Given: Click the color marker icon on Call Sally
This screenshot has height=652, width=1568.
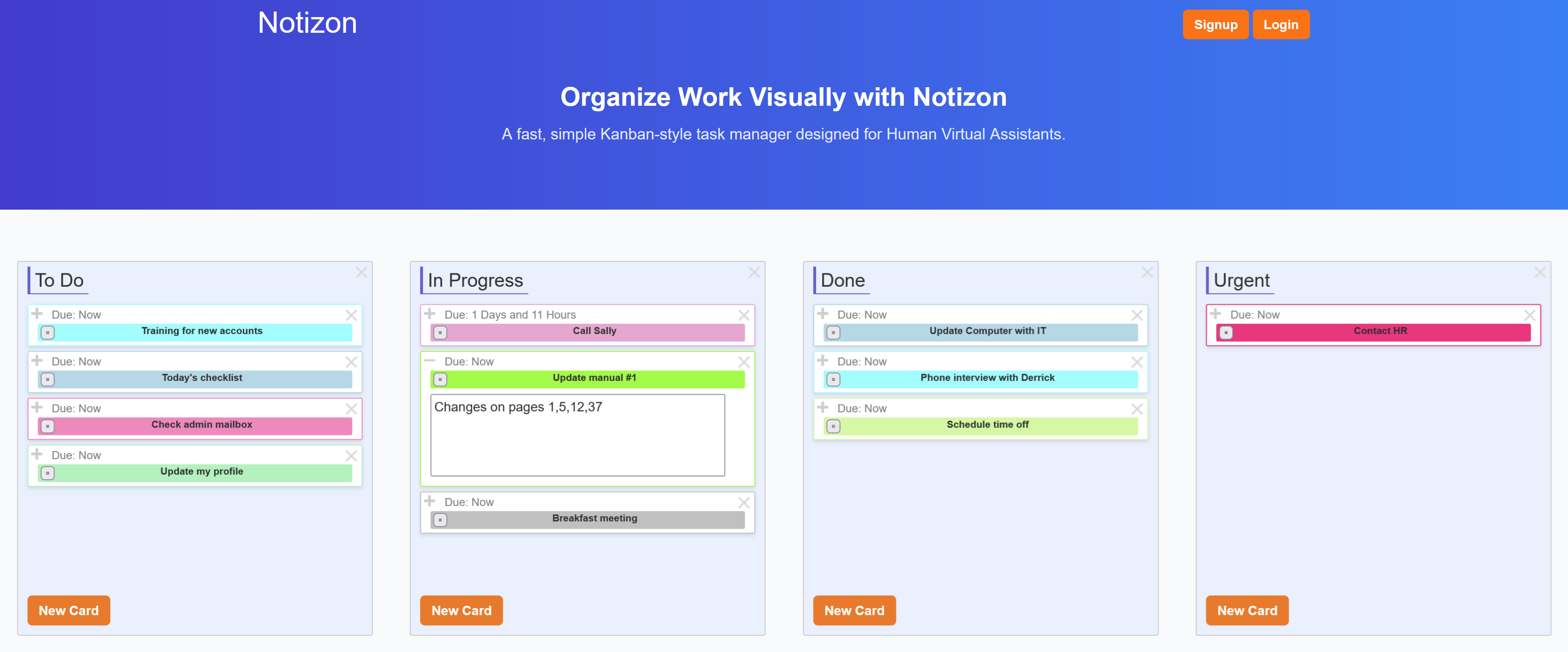Looking at the screenshot, I should pyautogui.click(x=440, y=332).
